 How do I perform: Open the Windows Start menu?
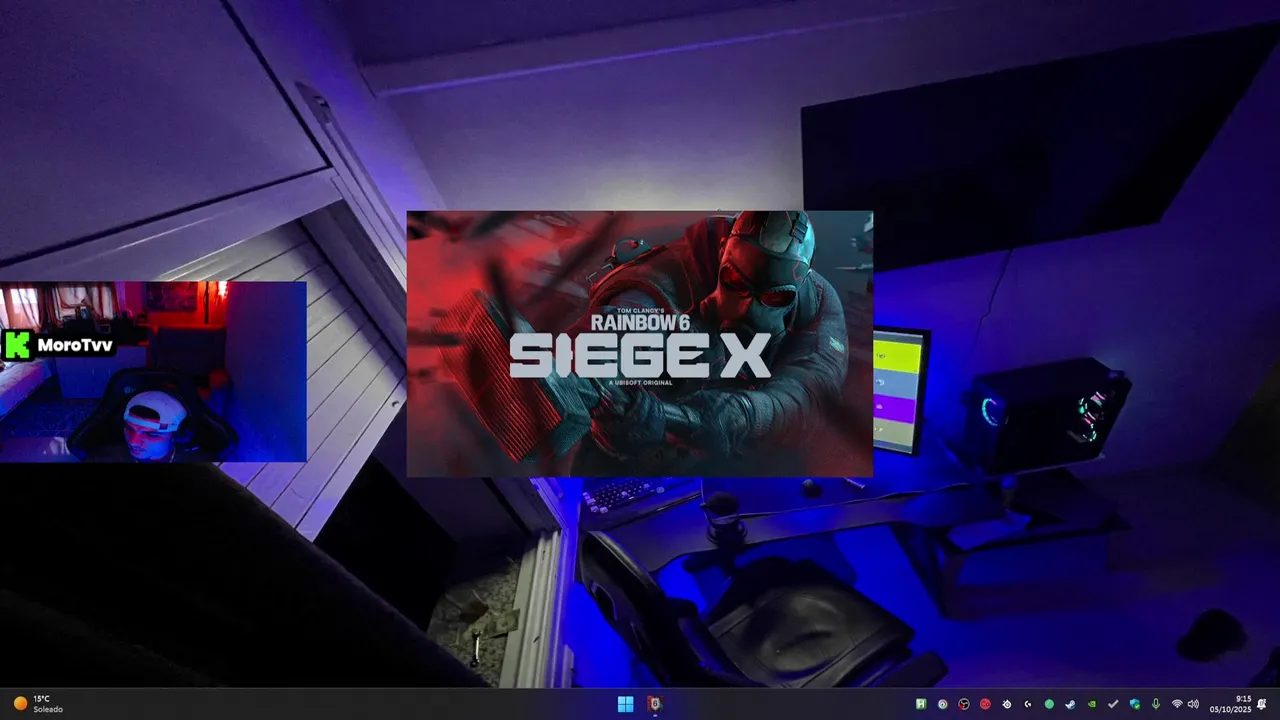point(625,704)
